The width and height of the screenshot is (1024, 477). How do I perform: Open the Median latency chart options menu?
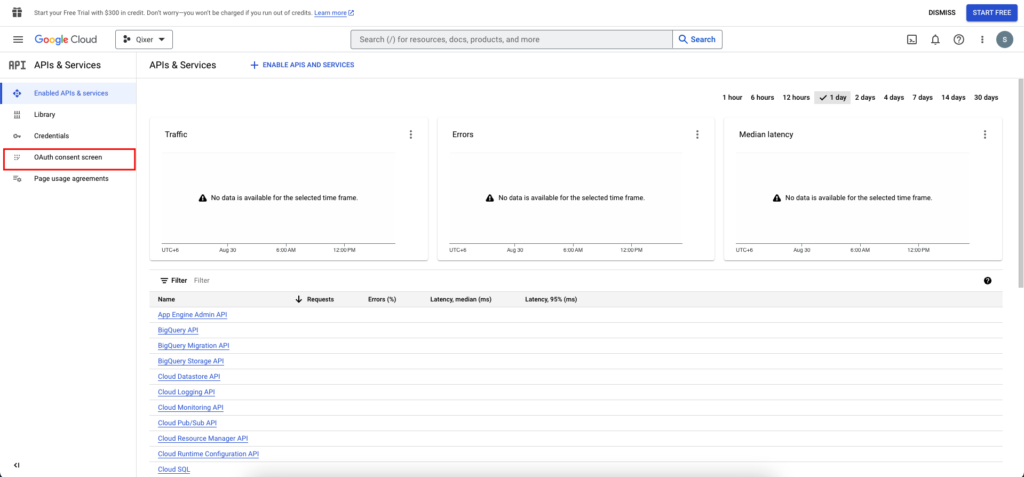[985, 135]
